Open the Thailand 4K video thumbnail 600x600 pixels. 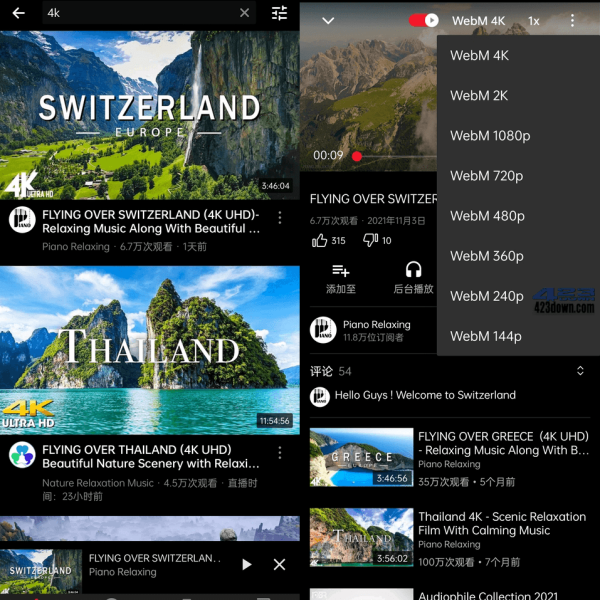(150, 350)
